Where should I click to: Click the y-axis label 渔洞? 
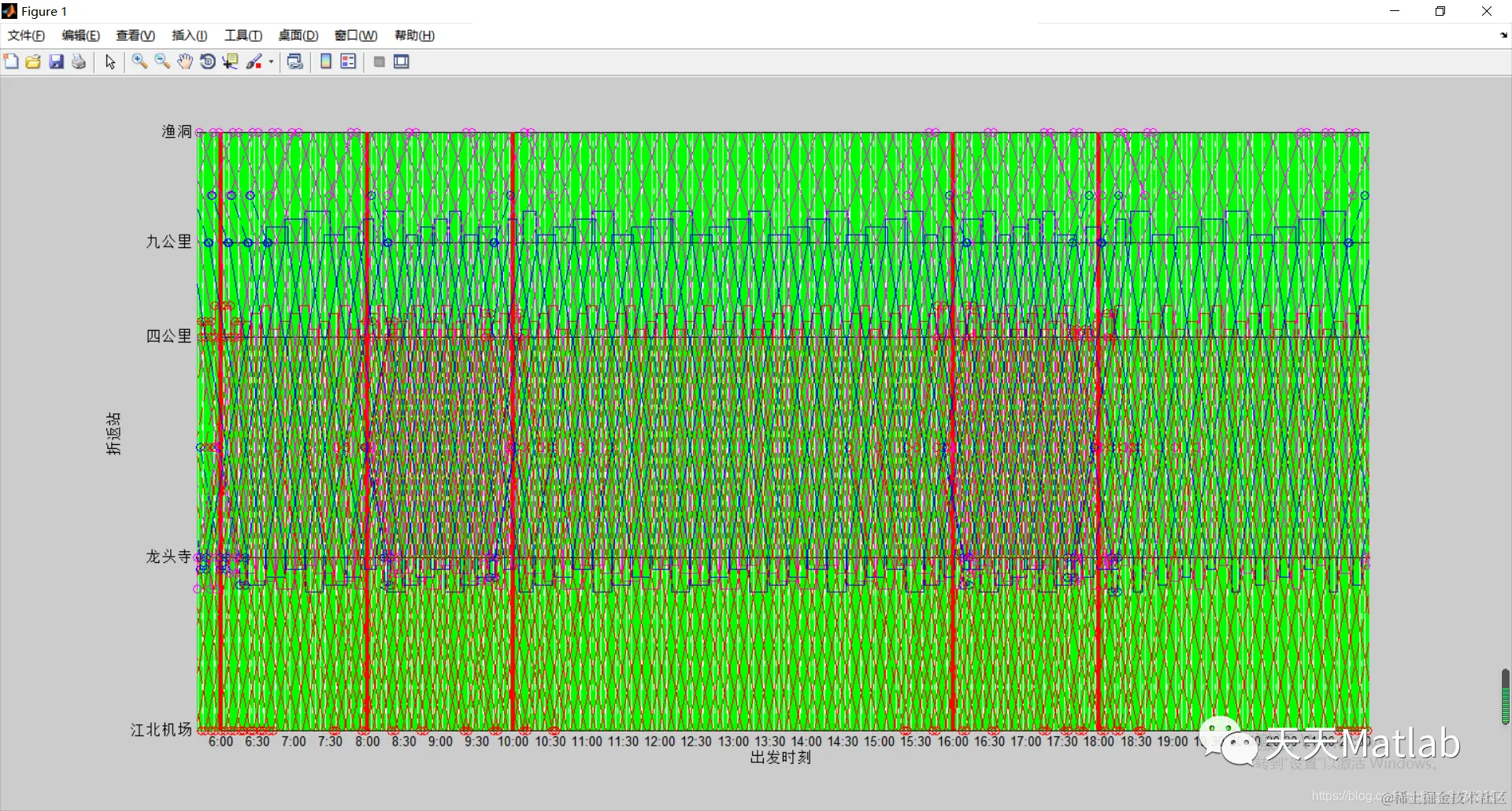coord(176,131)
